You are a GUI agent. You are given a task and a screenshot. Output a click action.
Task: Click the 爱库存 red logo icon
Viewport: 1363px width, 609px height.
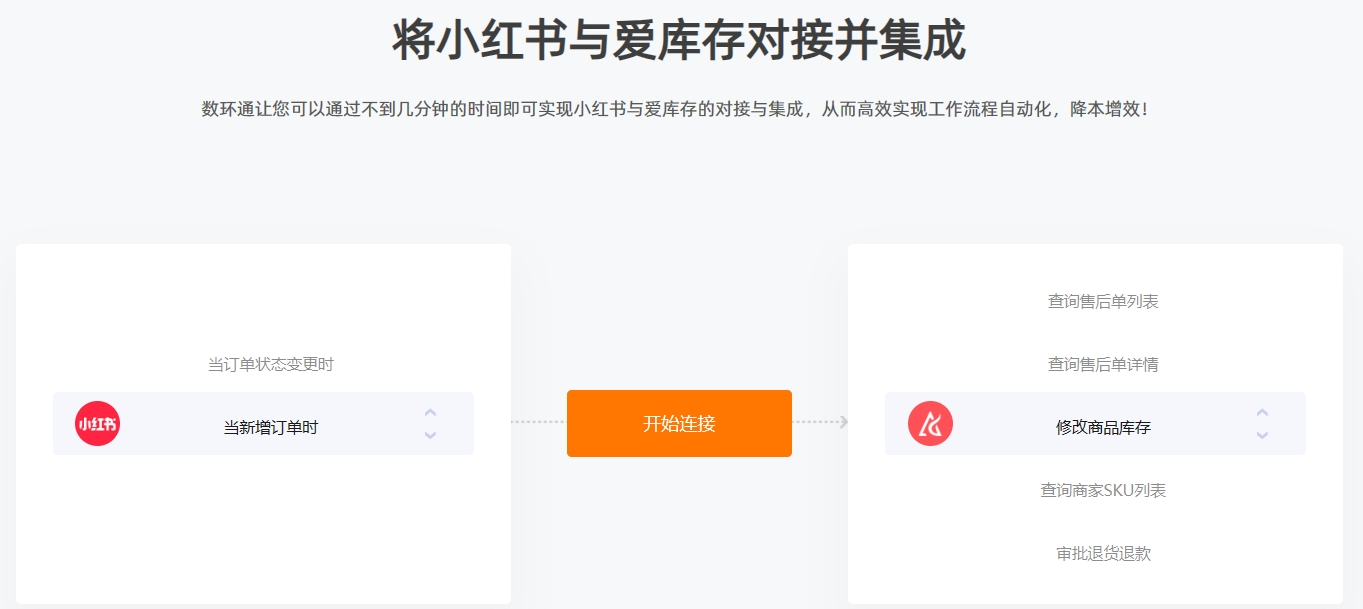(x=930, y=423)
